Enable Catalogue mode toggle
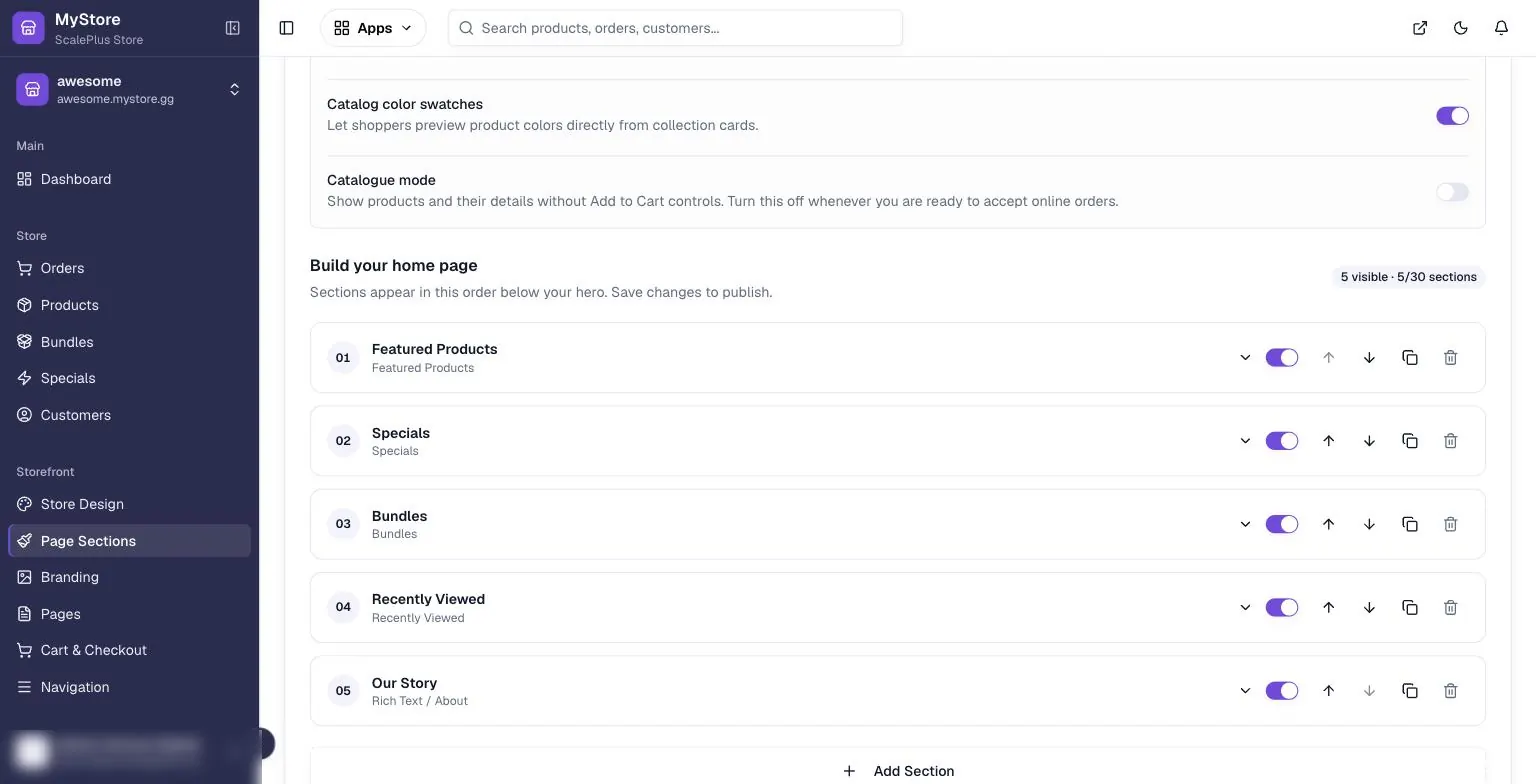This screenshot has width=1536, height=784. tap(1452, 192)
